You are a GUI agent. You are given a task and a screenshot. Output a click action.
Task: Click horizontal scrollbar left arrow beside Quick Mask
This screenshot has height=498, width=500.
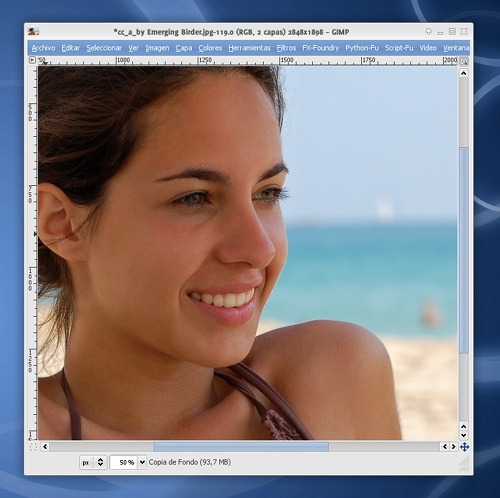(45, 447)
